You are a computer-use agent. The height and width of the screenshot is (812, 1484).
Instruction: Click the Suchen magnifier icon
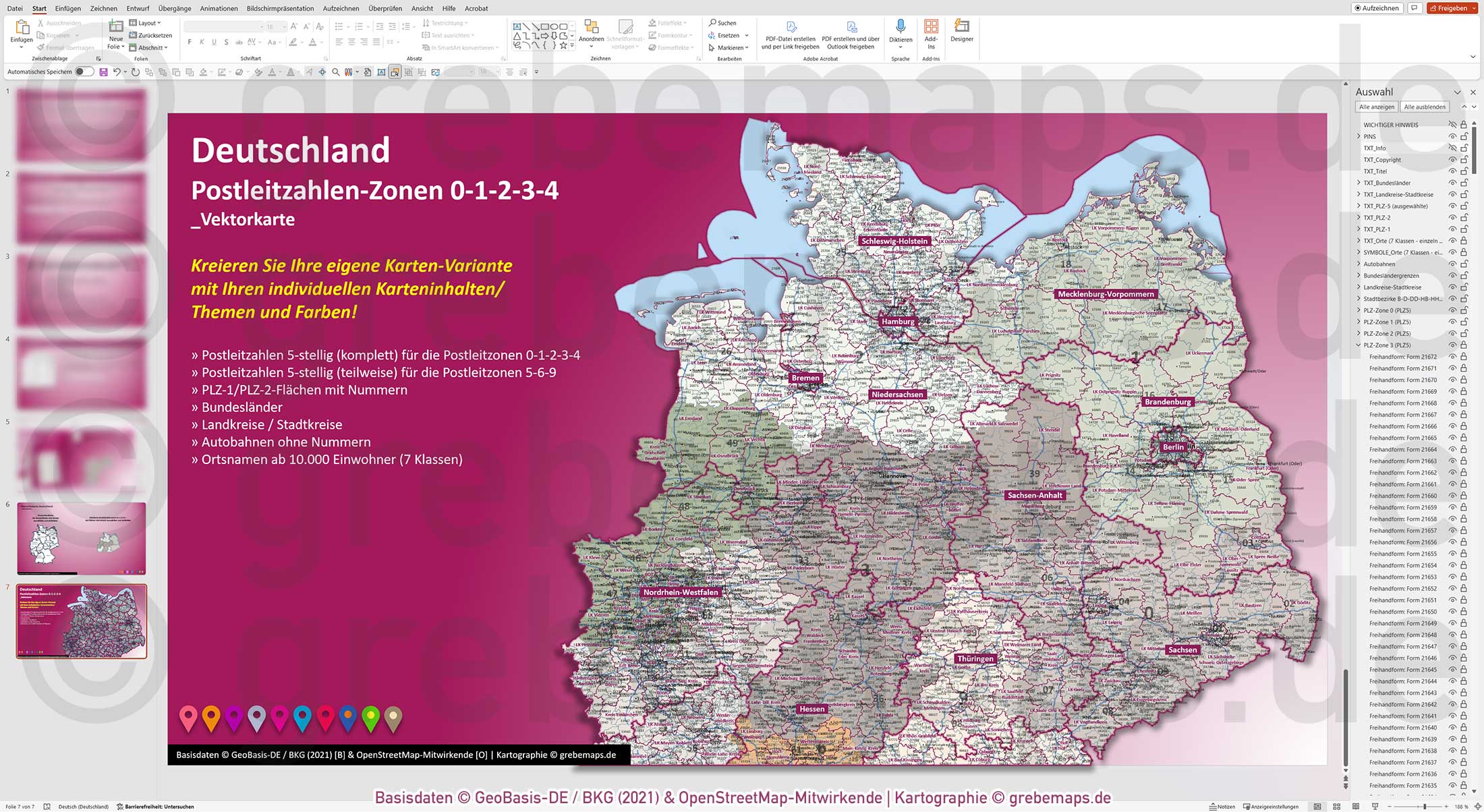pos(712,22)
